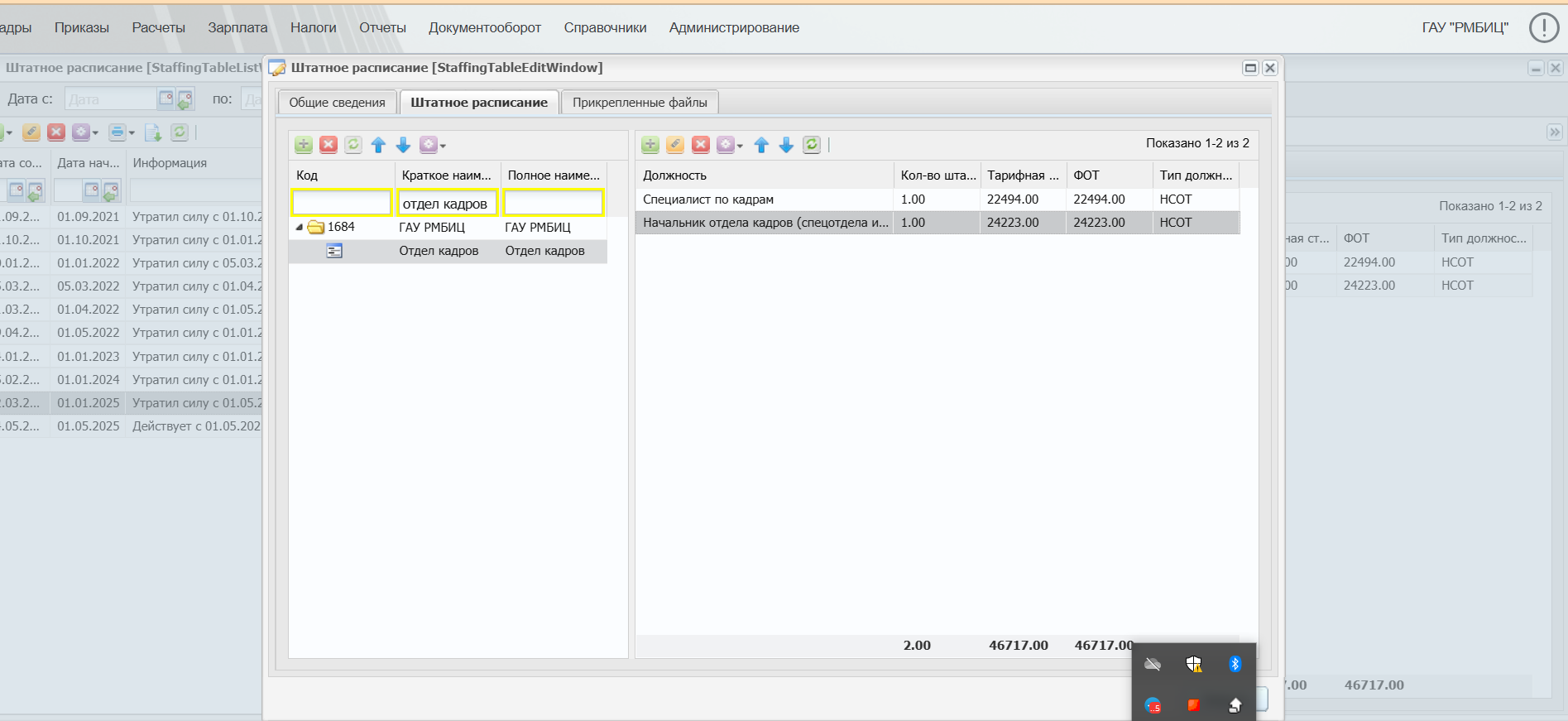Open gear actions menu in positions toolbar
Screen dimensions: 1568x721
click(729, 145)
